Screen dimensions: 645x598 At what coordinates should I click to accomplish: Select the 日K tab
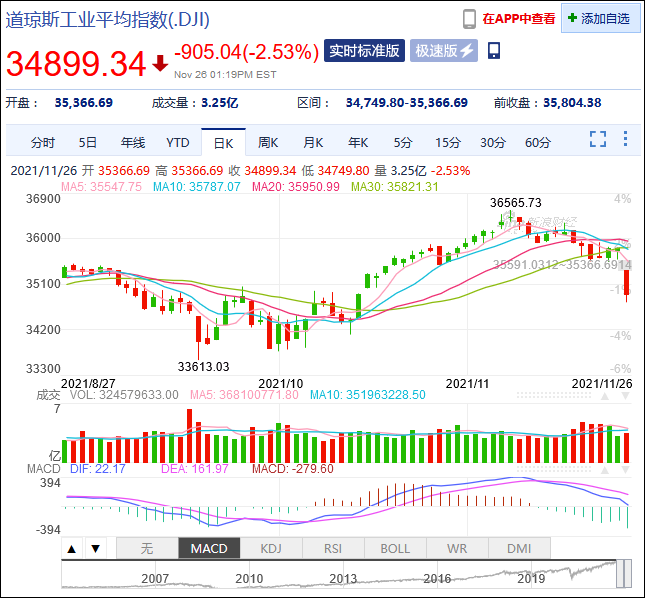pos(223,143)
